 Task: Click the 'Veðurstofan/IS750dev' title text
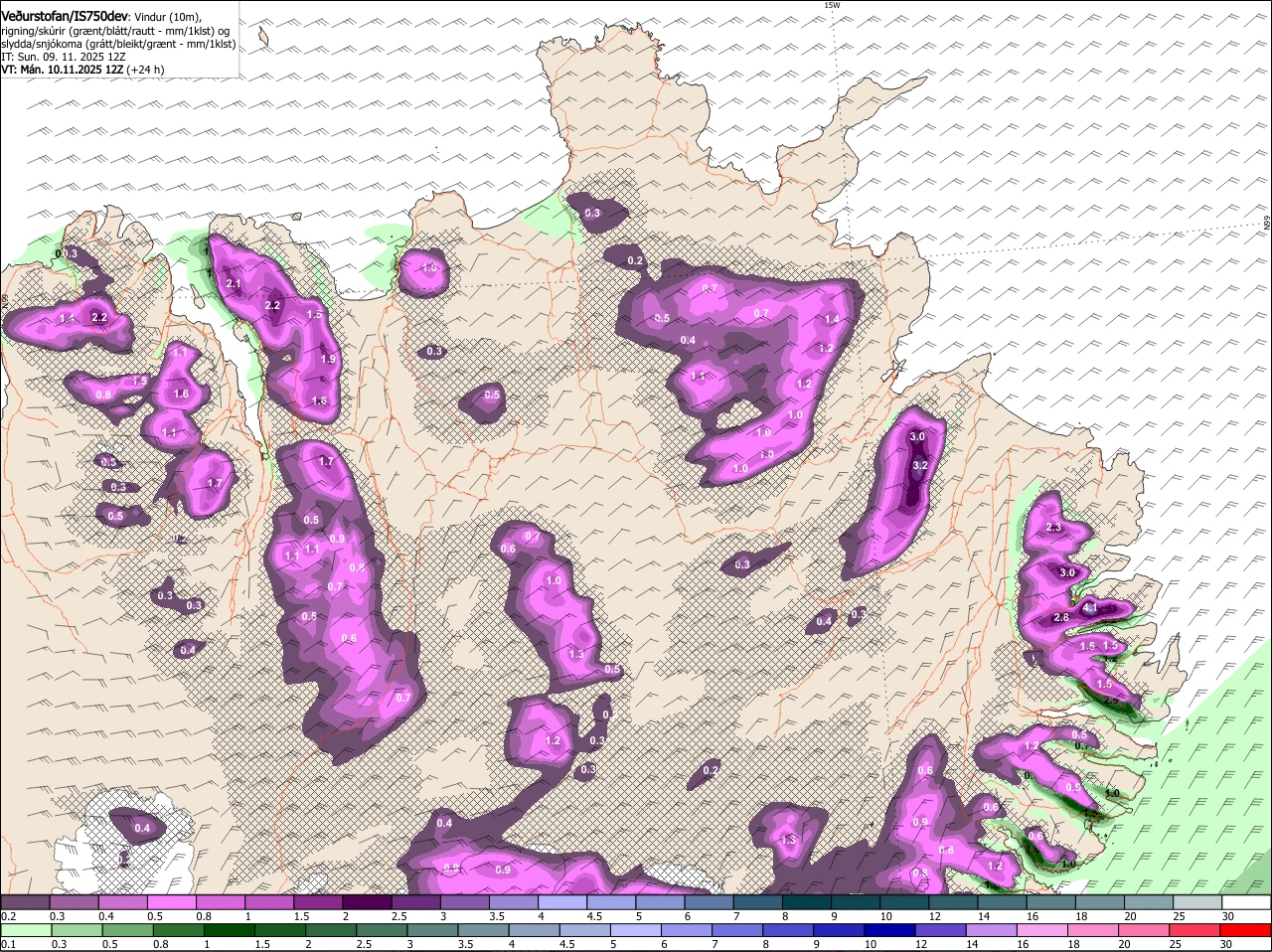[x=65, y=16]
